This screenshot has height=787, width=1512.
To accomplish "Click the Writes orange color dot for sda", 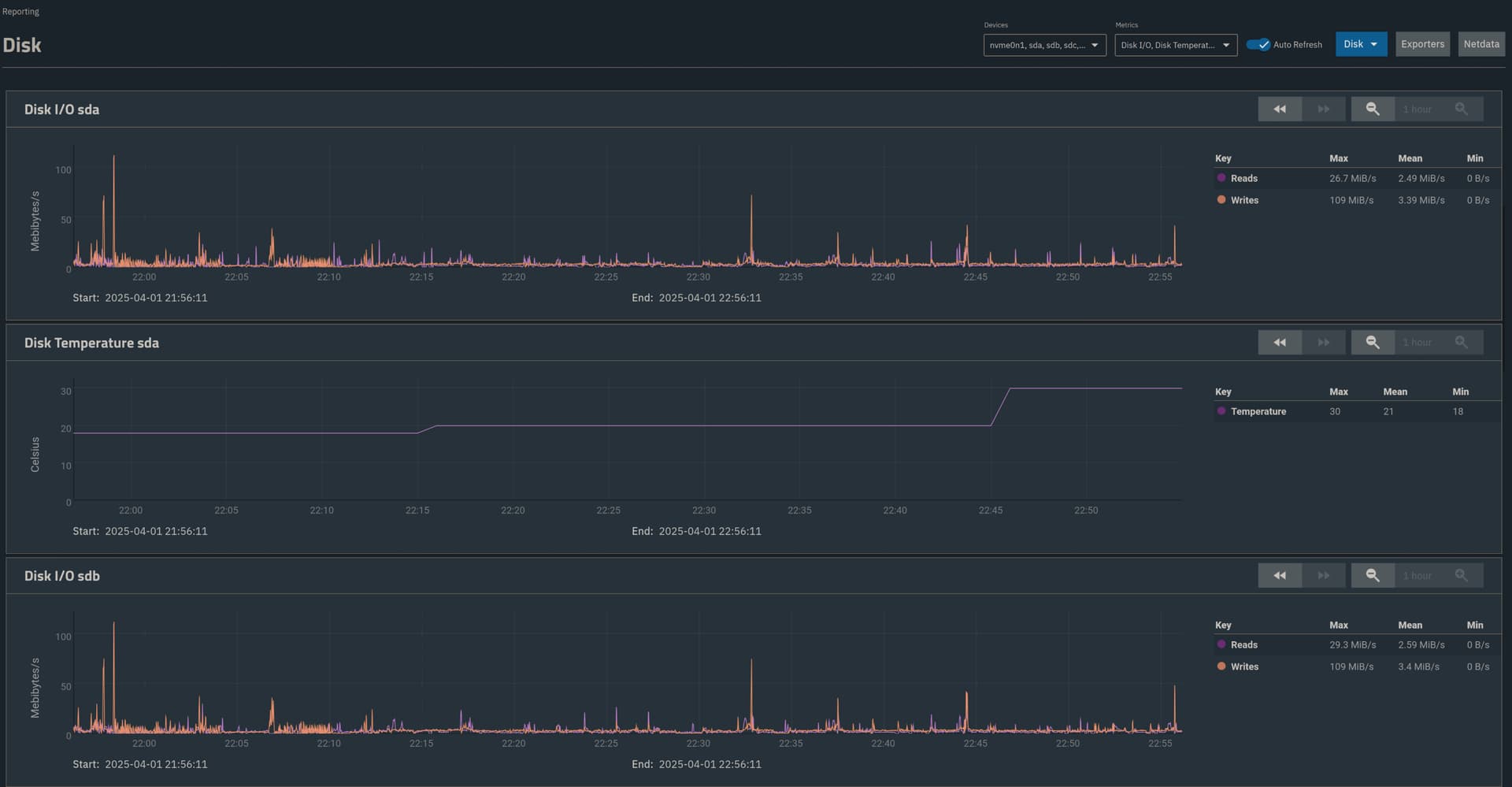I will coord(1221,200).
